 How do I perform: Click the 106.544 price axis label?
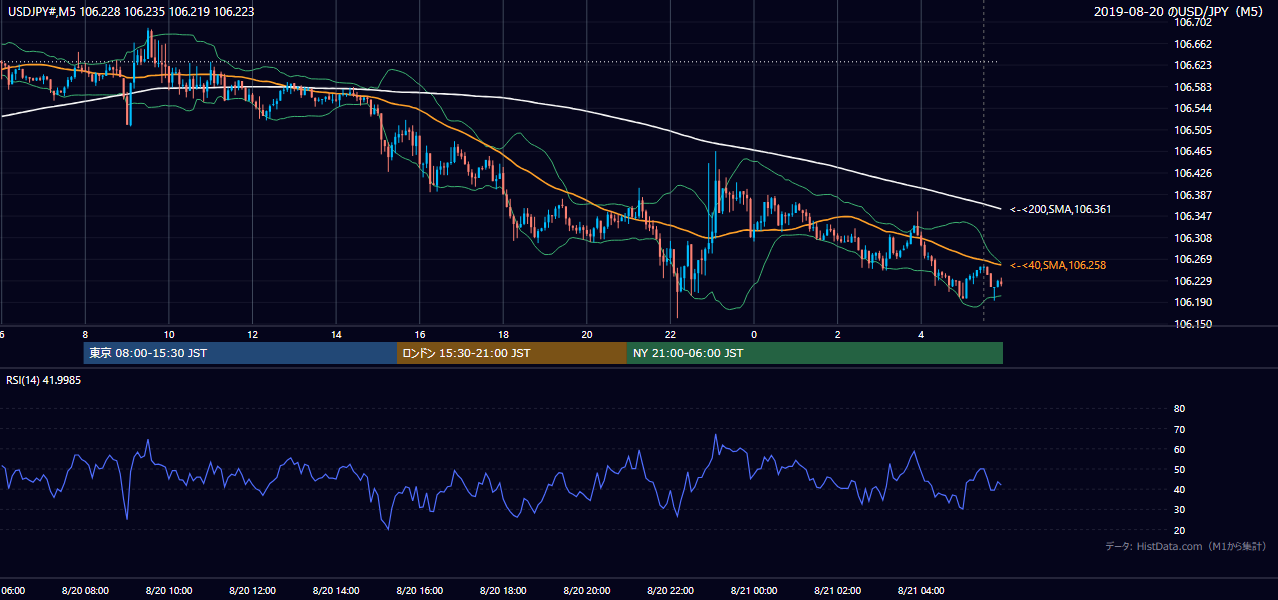1193,108
